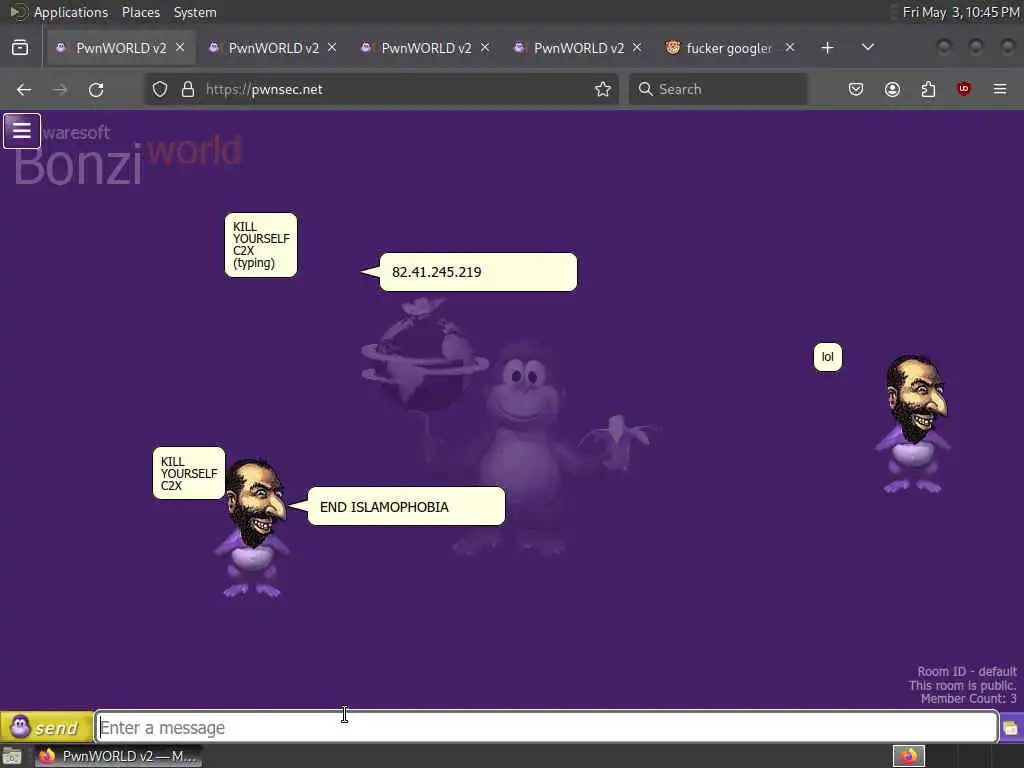1024x768 pixels.
Task: Open the Pocket save icon
Action: point(856,89)
